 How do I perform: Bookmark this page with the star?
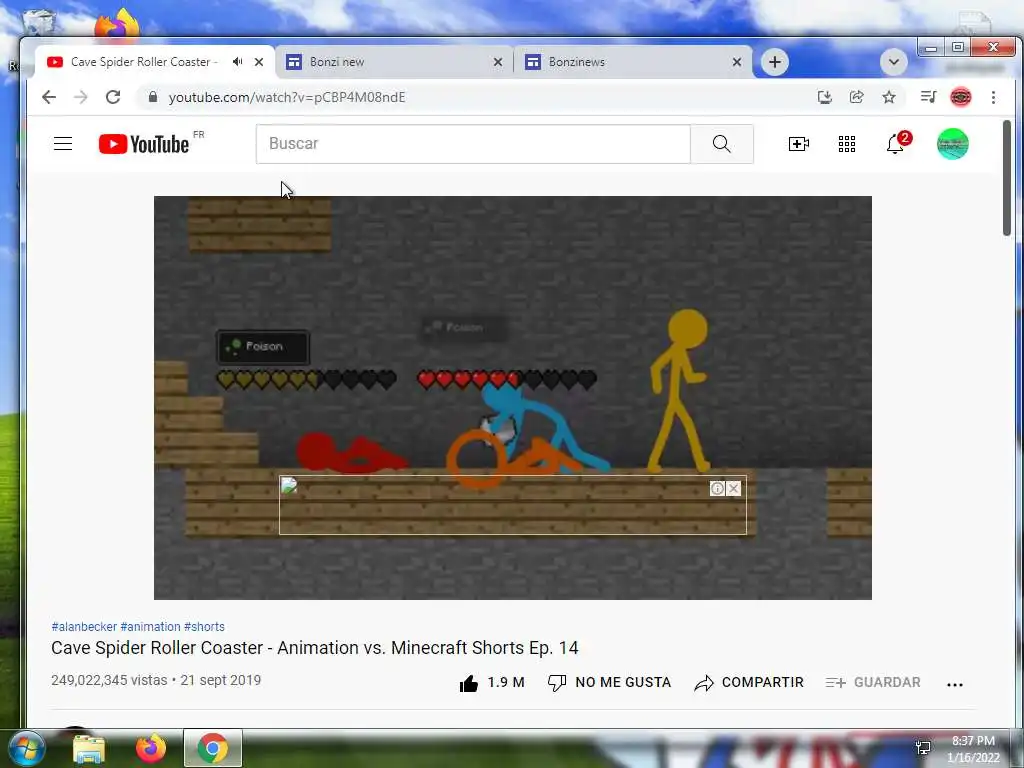(x=889, y=97)
